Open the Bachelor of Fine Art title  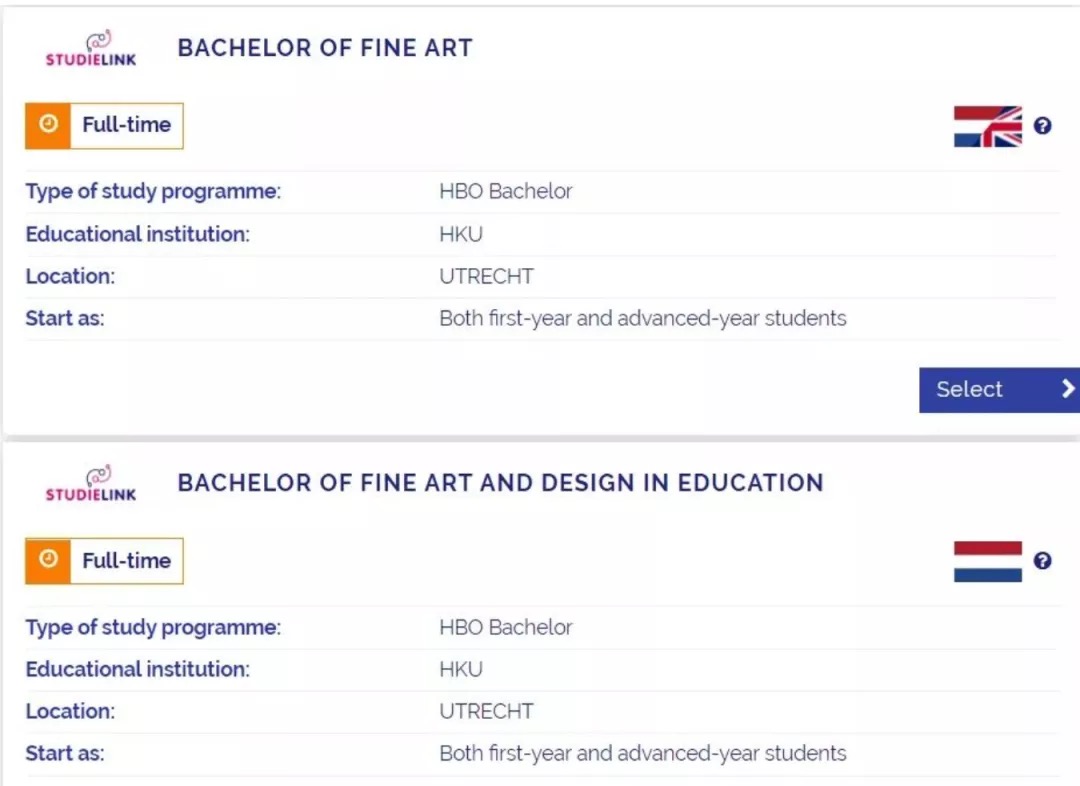coord(325,48)
